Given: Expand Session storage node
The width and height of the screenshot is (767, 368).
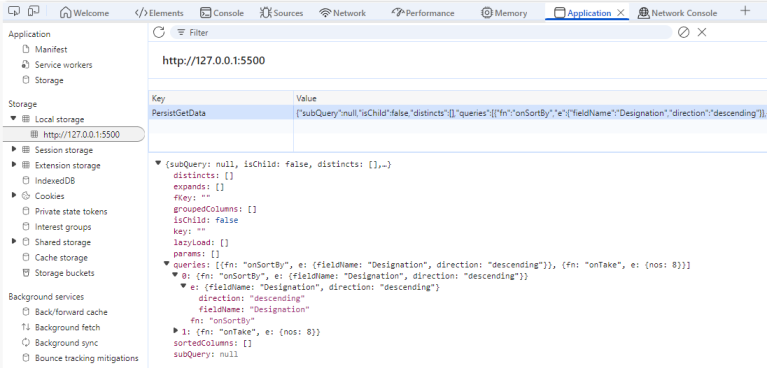Looking at the screenshot, I should pyautogui.click(x=14, y=150).
